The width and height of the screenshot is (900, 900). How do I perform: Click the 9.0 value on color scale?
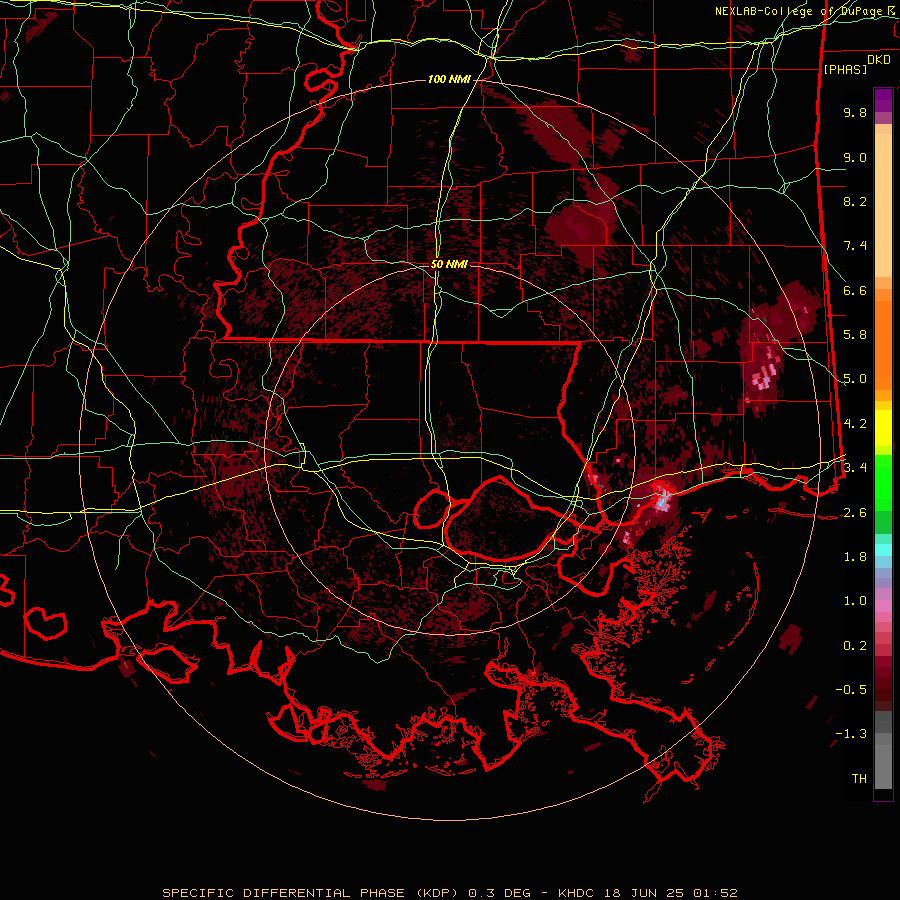[x=855, y=158]
